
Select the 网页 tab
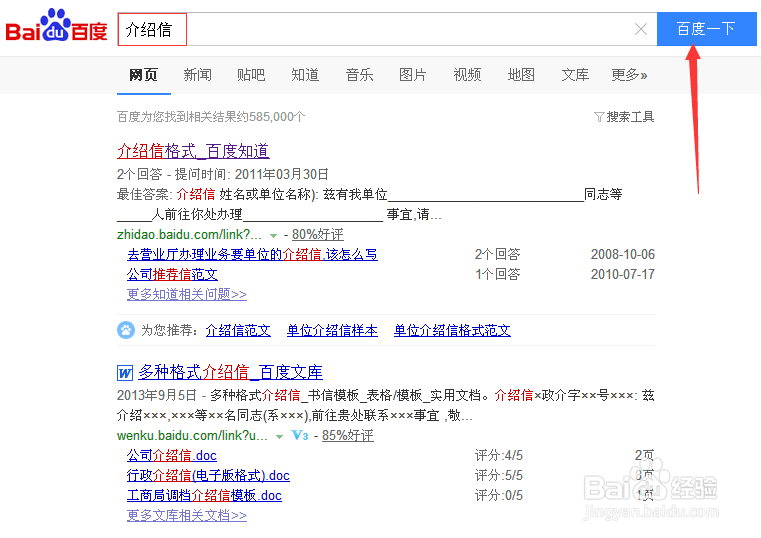point(144,75)
